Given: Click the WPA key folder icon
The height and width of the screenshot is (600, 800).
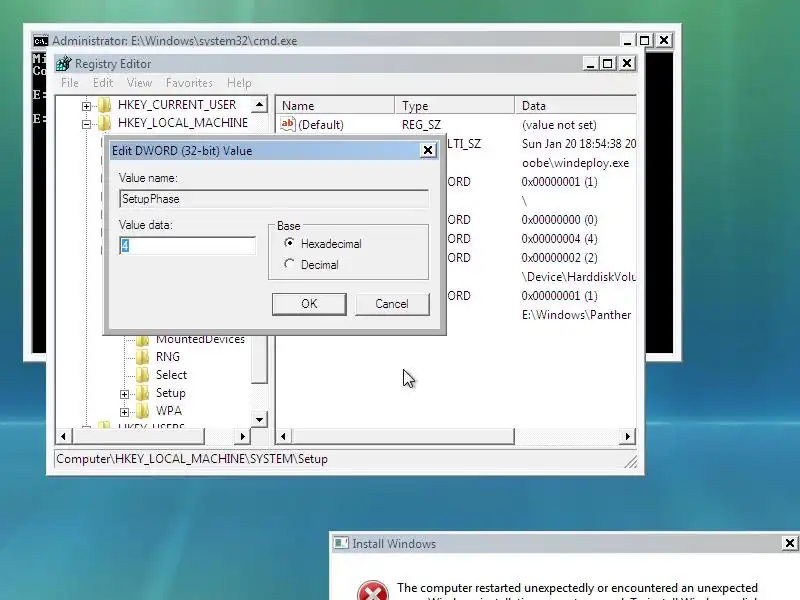Looking at the screenshot, I should (x=143, y=411).
